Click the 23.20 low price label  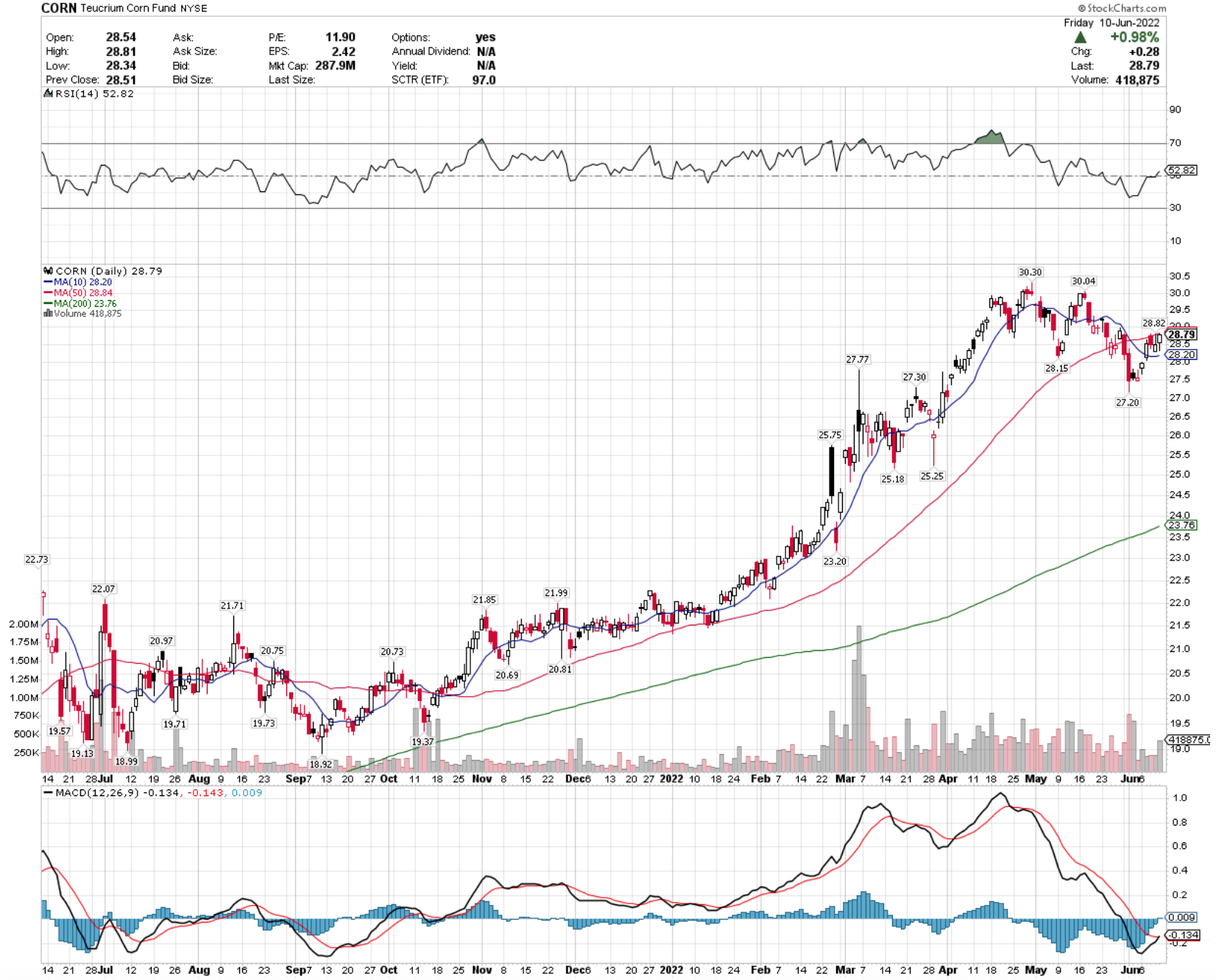(x=835, y=561)
